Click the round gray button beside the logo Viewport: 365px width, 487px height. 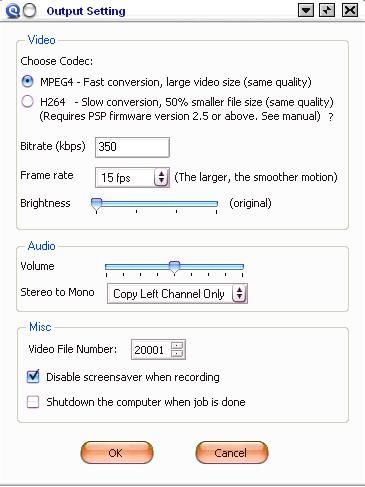click(30, 11)
